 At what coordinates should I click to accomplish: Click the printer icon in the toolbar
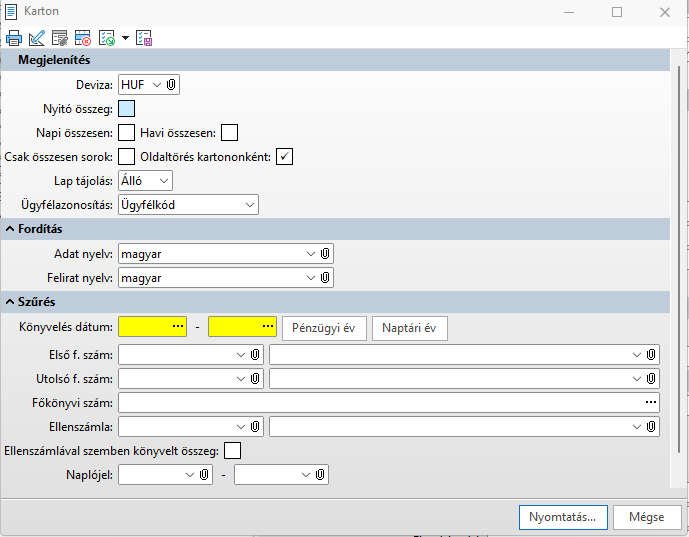pyautogui.click(x=14, y=38)
